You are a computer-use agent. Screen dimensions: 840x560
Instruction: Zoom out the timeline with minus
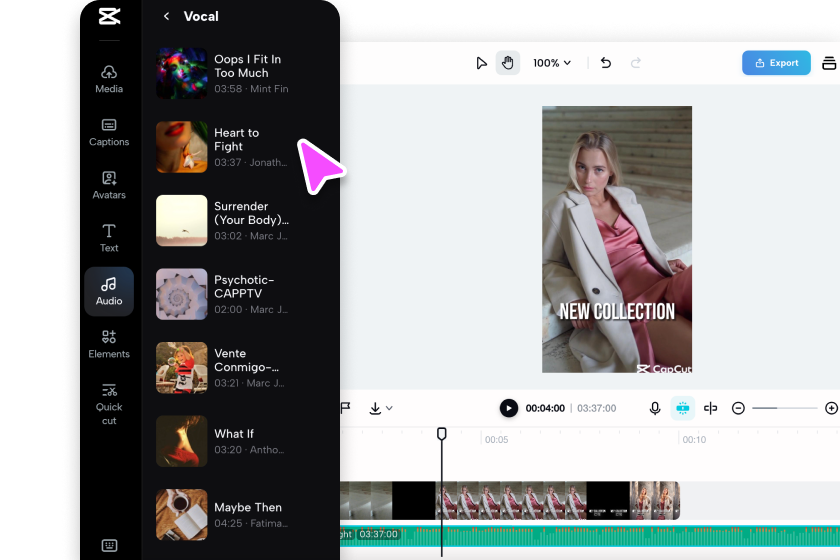click(x=738, y=408)
